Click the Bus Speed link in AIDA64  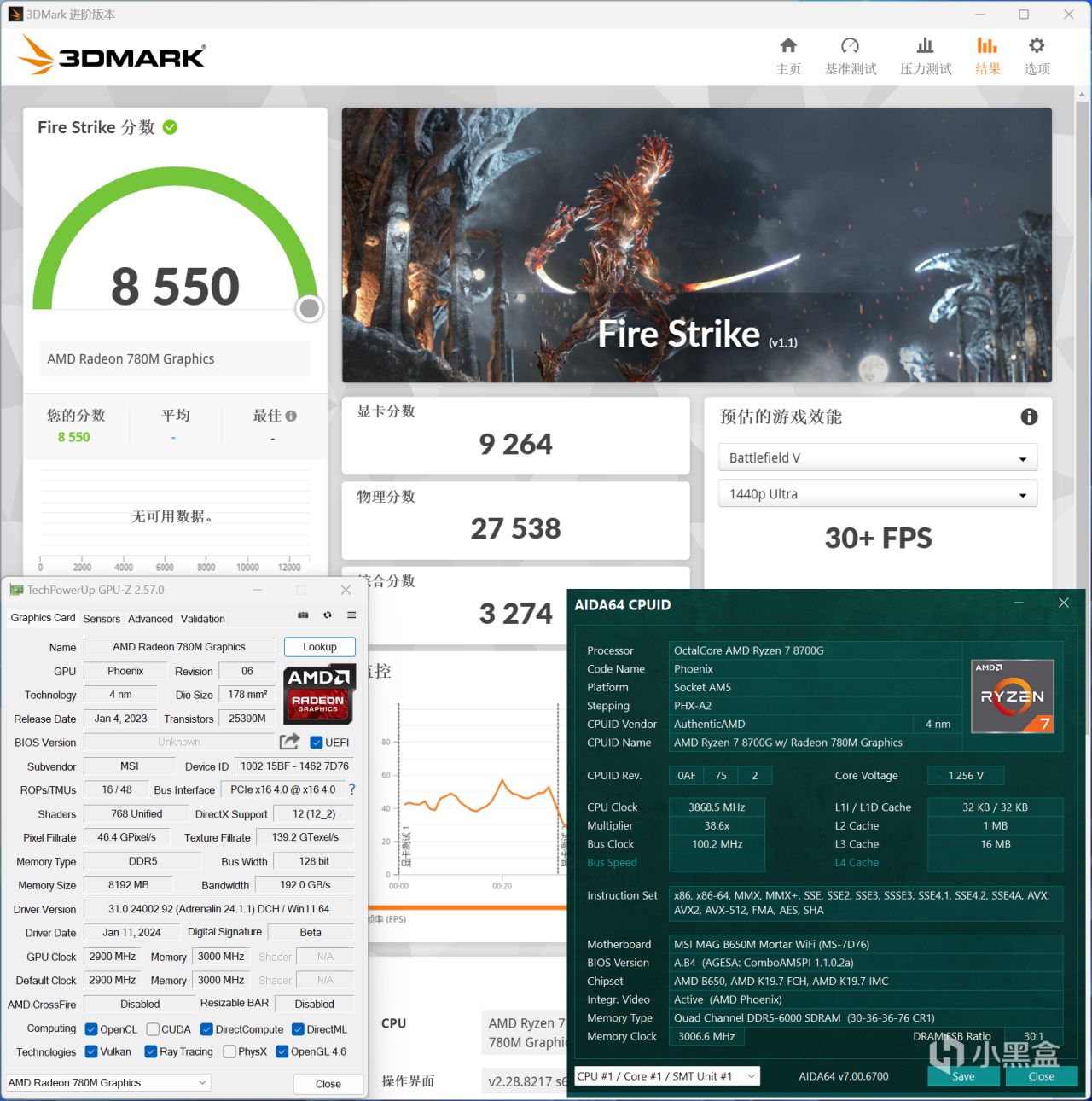pos(612,863)
